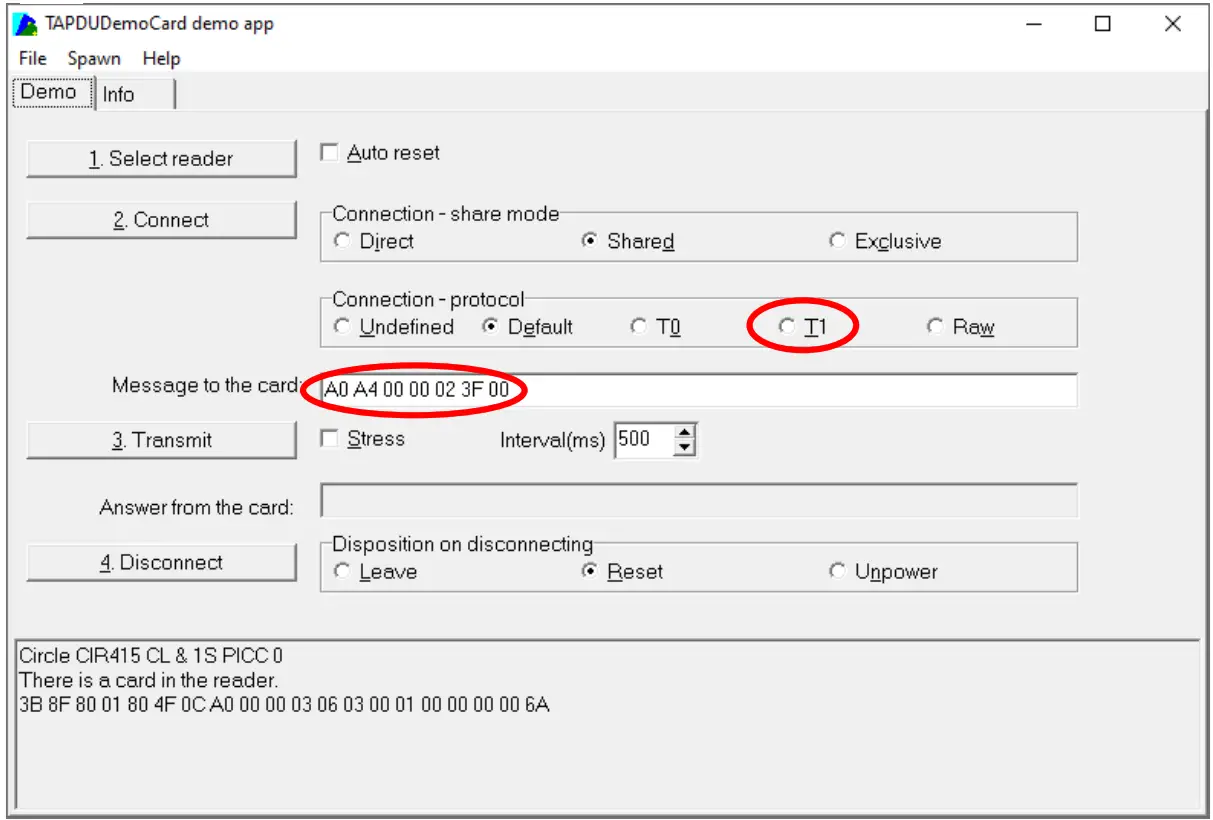Click the 3. Transmit button
The image size is (1213, 820).
(161, 440)
